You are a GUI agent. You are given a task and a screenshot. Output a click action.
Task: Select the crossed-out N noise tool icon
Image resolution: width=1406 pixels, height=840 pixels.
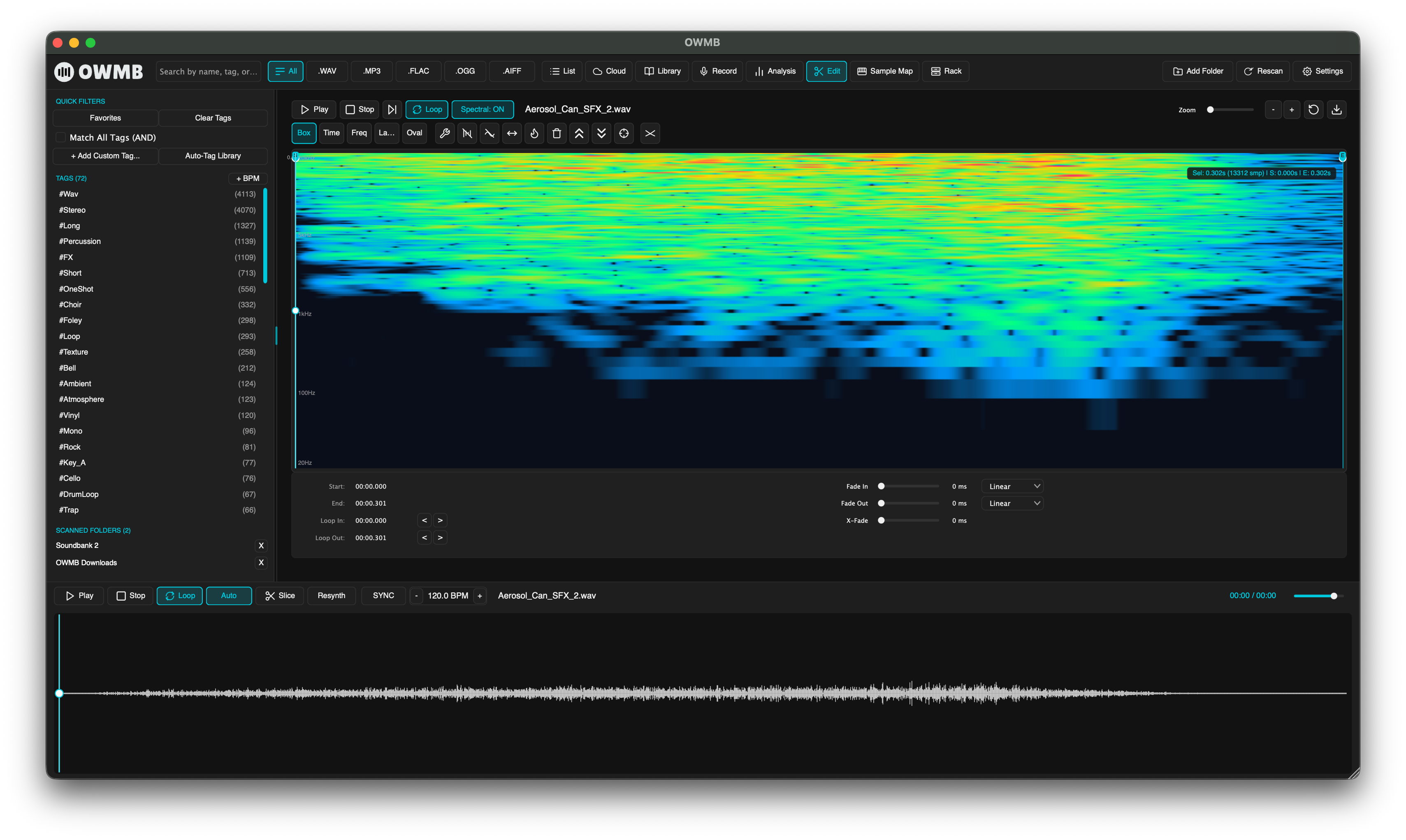pyautogui.click(x=467, y=133)
